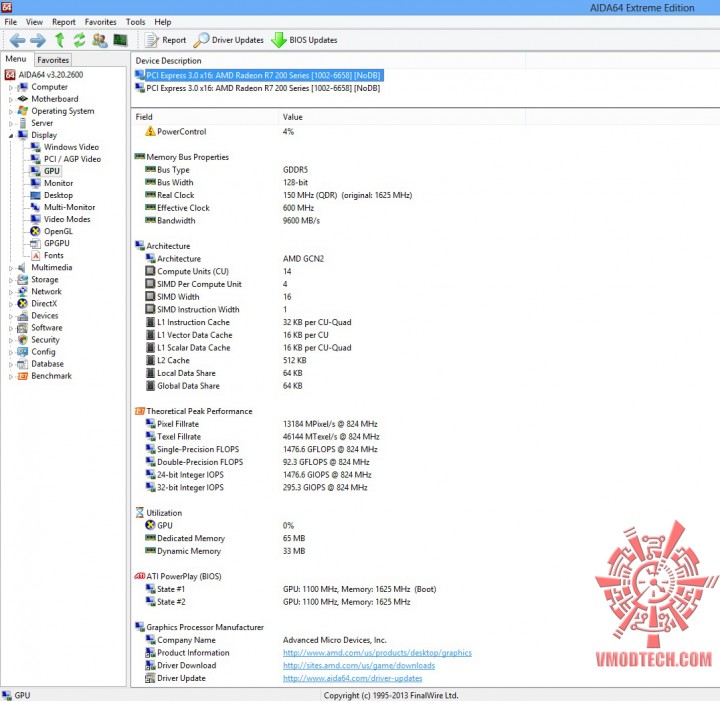
Task: Click the Storage icon in tree
Action: 22,280
